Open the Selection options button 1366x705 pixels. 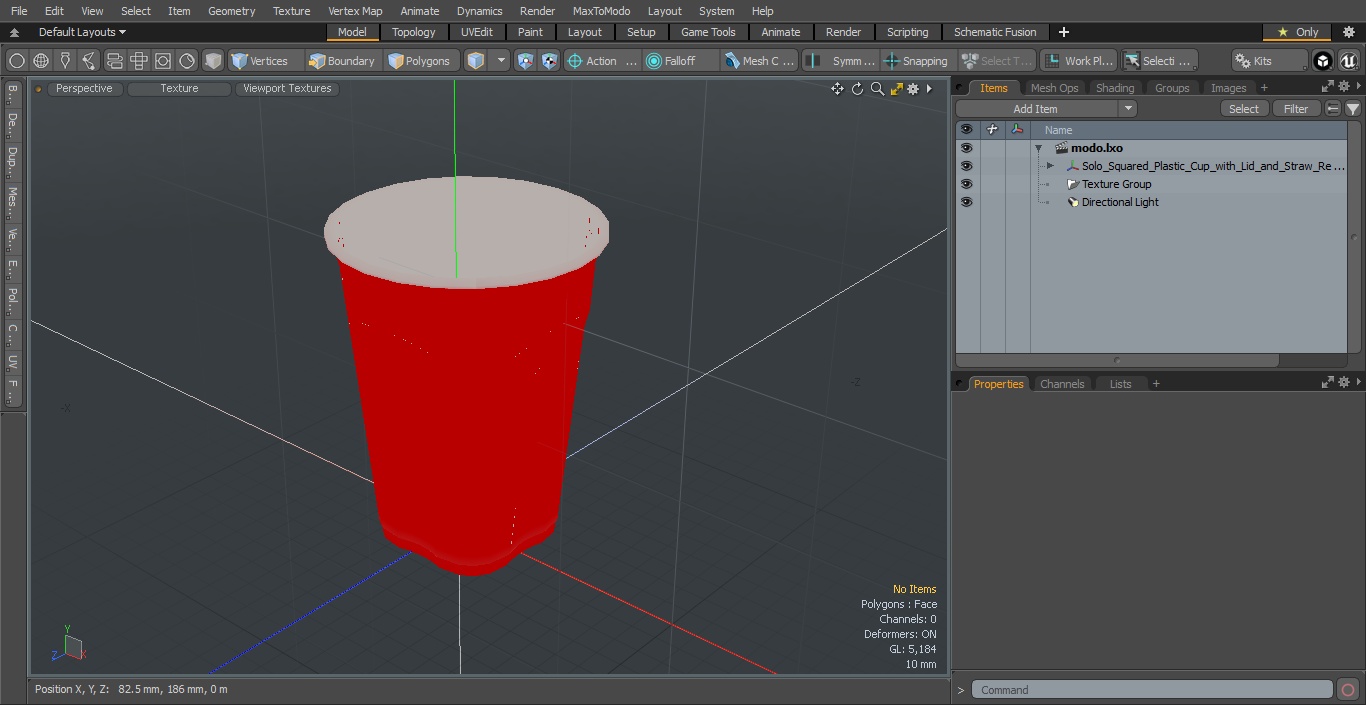pos(1158,61)
